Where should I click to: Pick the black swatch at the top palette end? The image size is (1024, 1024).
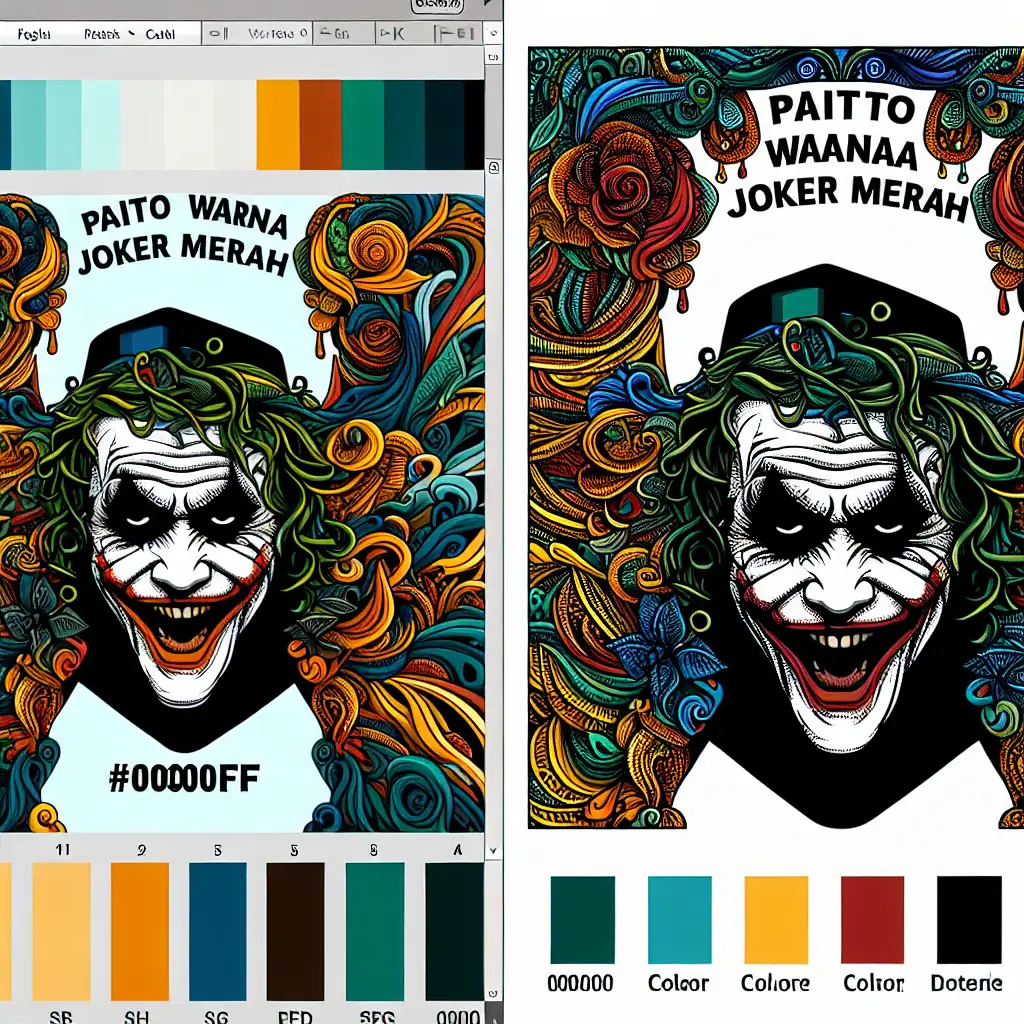tap(474, 125)
